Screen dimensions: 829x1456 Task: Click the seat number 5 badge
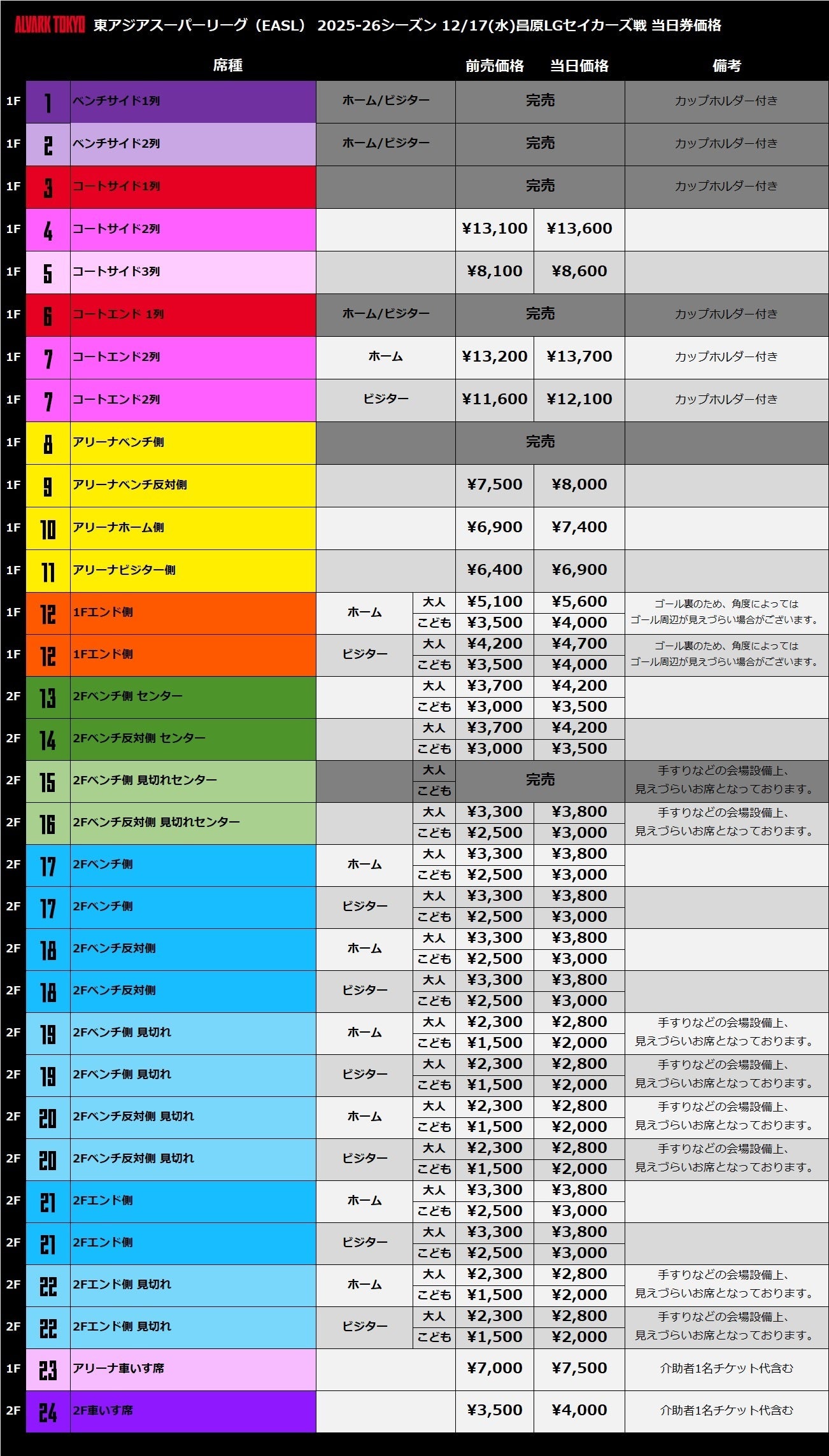coord(48,272)
